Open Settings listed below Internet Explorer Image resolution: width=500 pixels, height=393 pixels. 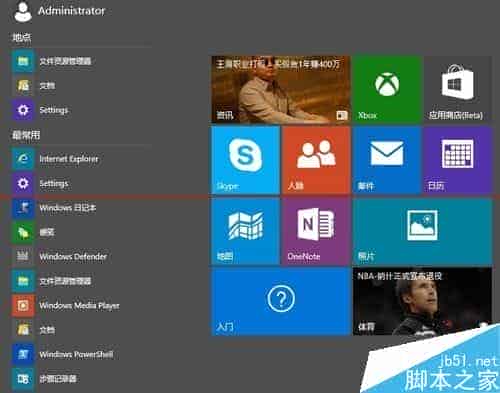point(40,183)
